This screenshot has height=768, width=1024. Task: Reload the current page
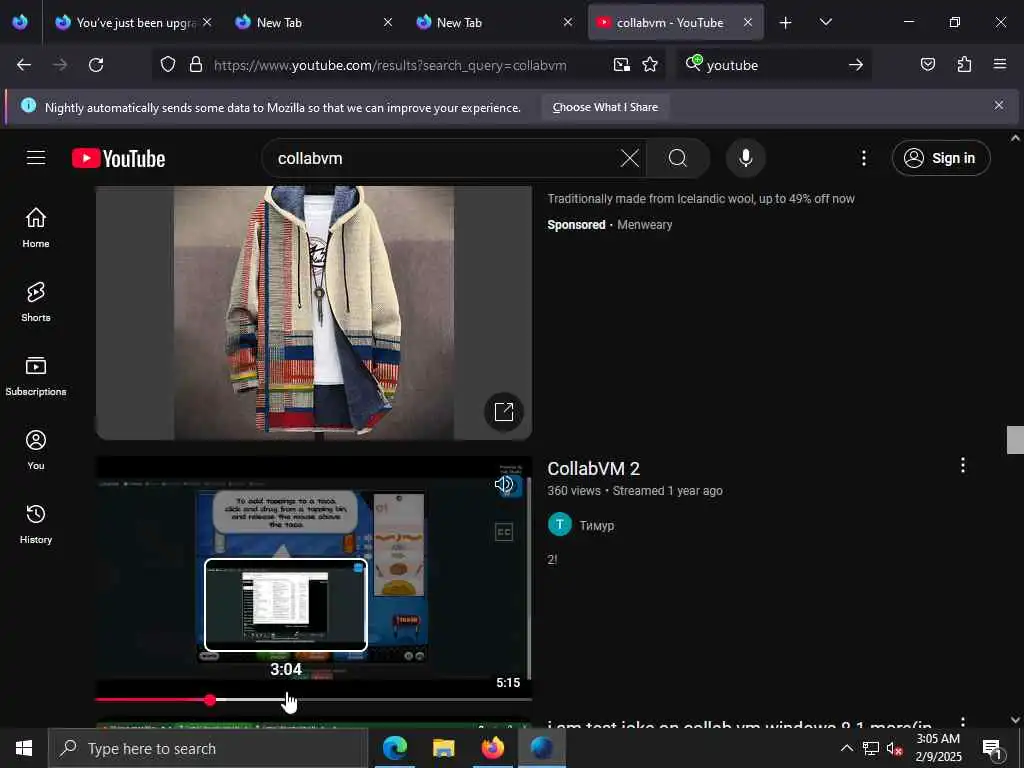pyautogui.click(x=96, y=65)
